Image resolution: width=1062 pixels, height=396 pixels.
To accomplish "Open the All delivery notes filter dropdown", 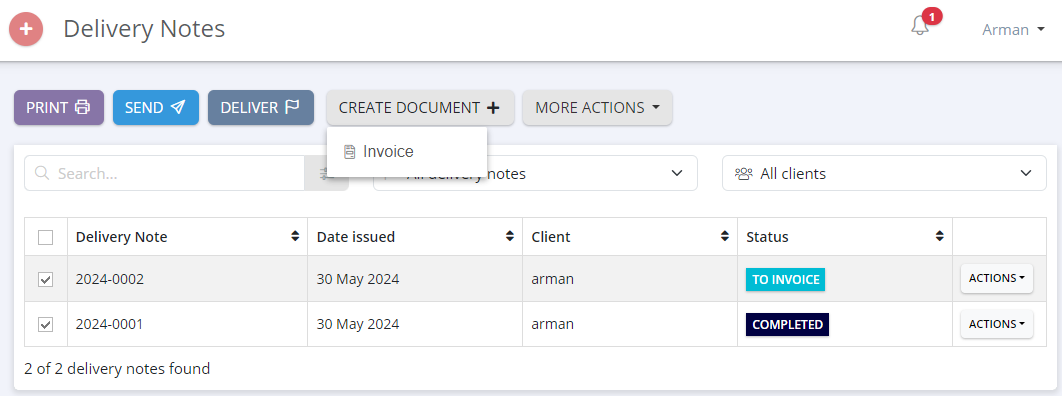I will coord(535,173).
